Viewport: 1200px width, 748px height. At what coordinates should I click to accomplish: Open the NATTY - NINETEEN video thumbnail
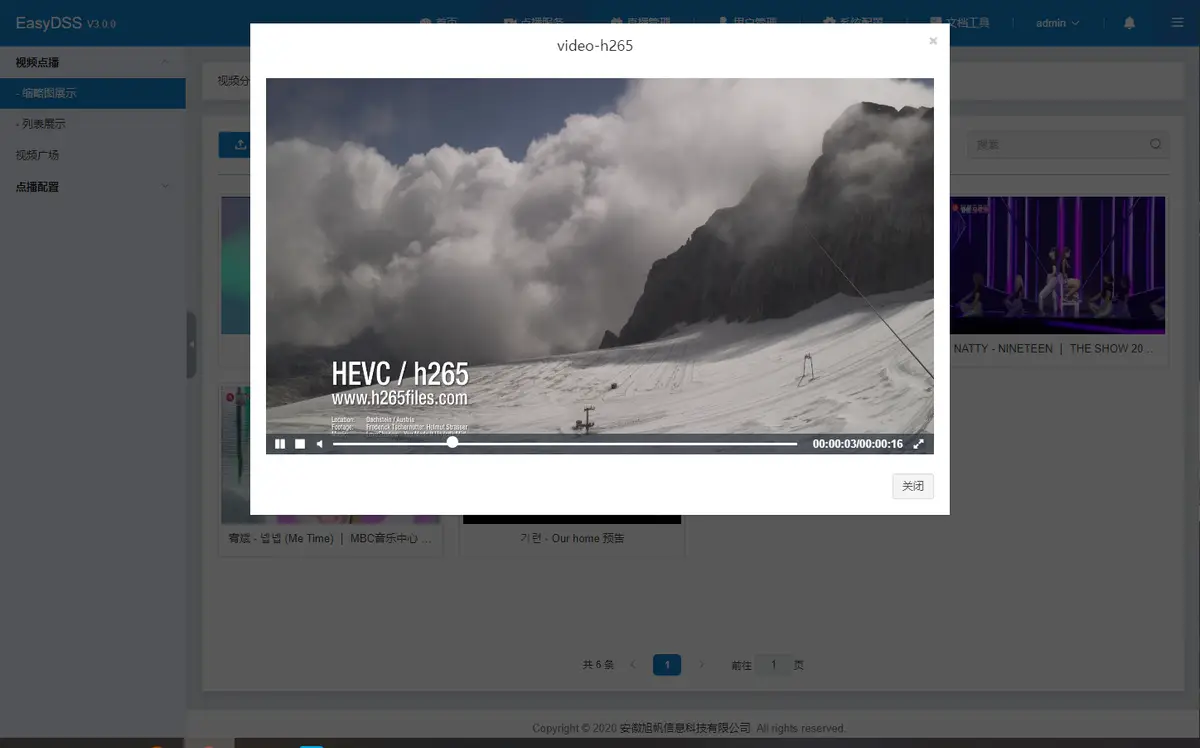pos(1058,265)
